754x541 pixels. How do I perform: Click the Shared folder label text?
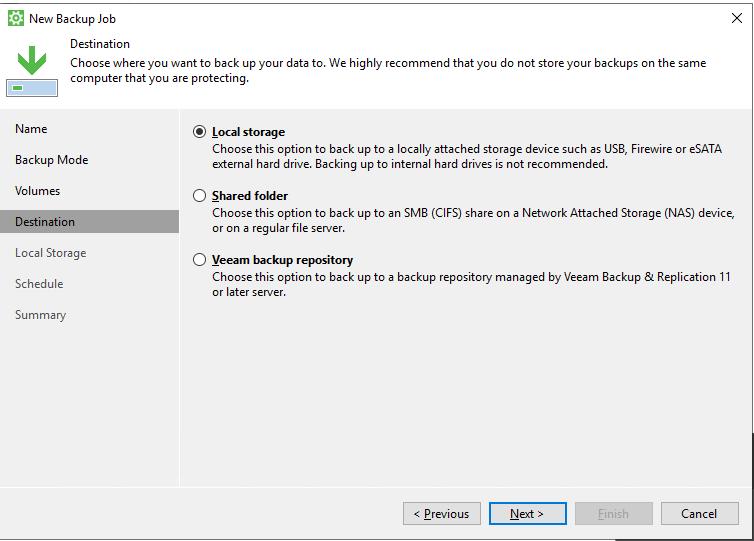coord(250,196)
